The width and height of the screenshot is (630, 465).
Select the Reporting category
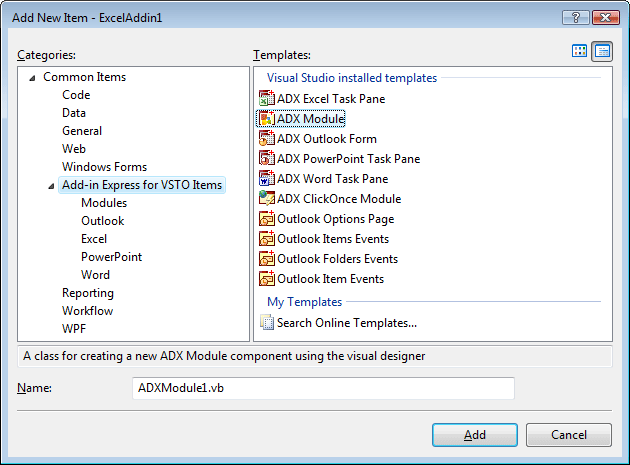point(88,293)
